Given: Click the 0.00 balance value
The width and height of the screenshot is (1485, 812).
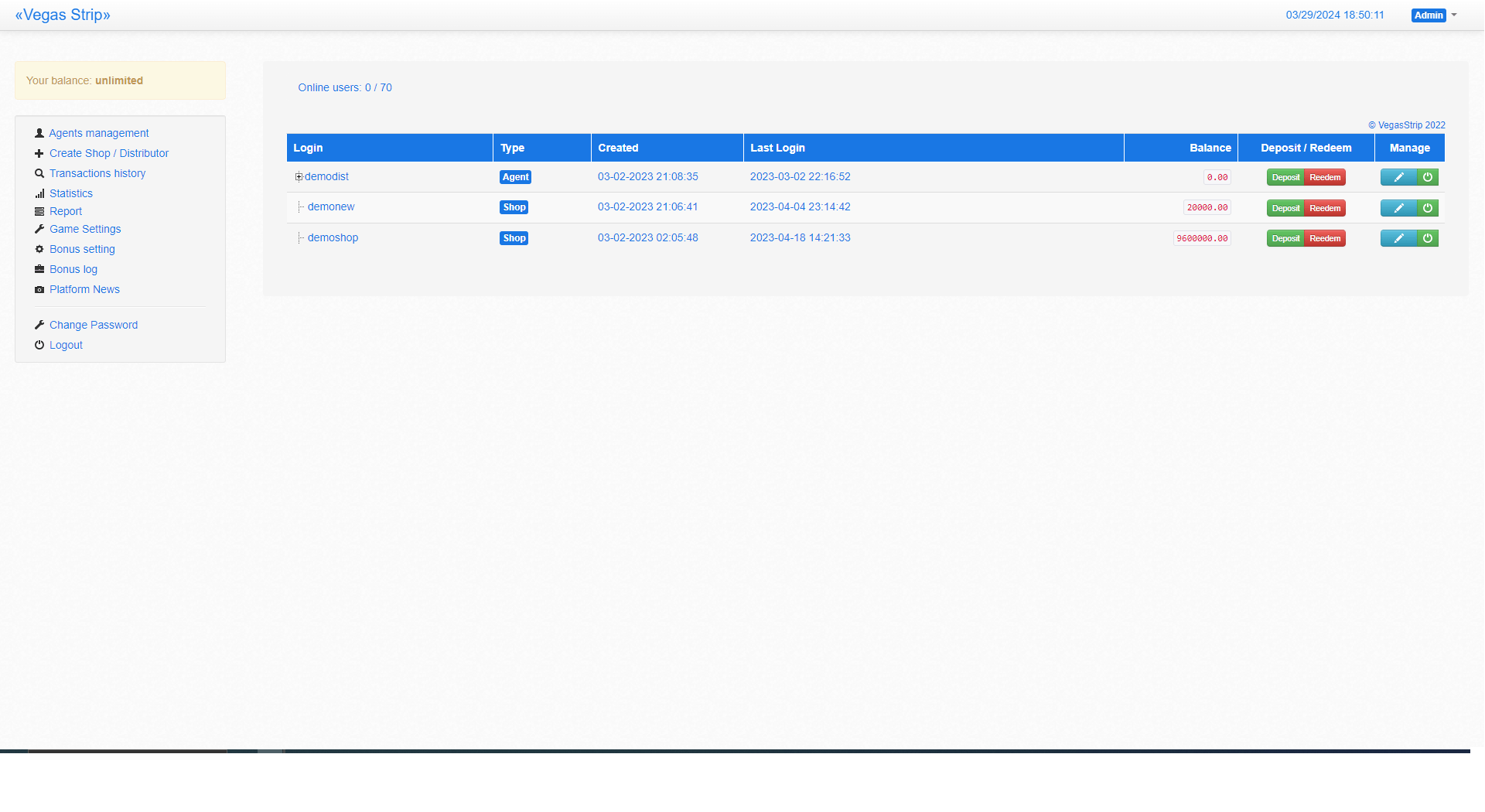Looking at the screenshot, I should pyautogui.click(x=1217, y=177).
